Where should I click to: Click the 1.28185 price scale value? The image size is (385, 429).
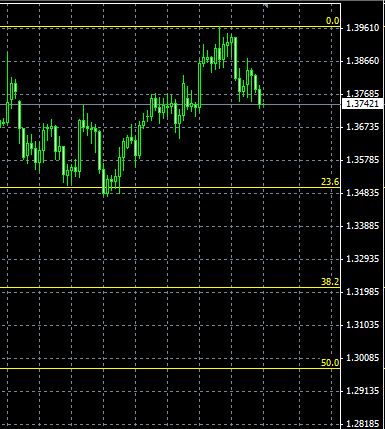pos(363,424)
